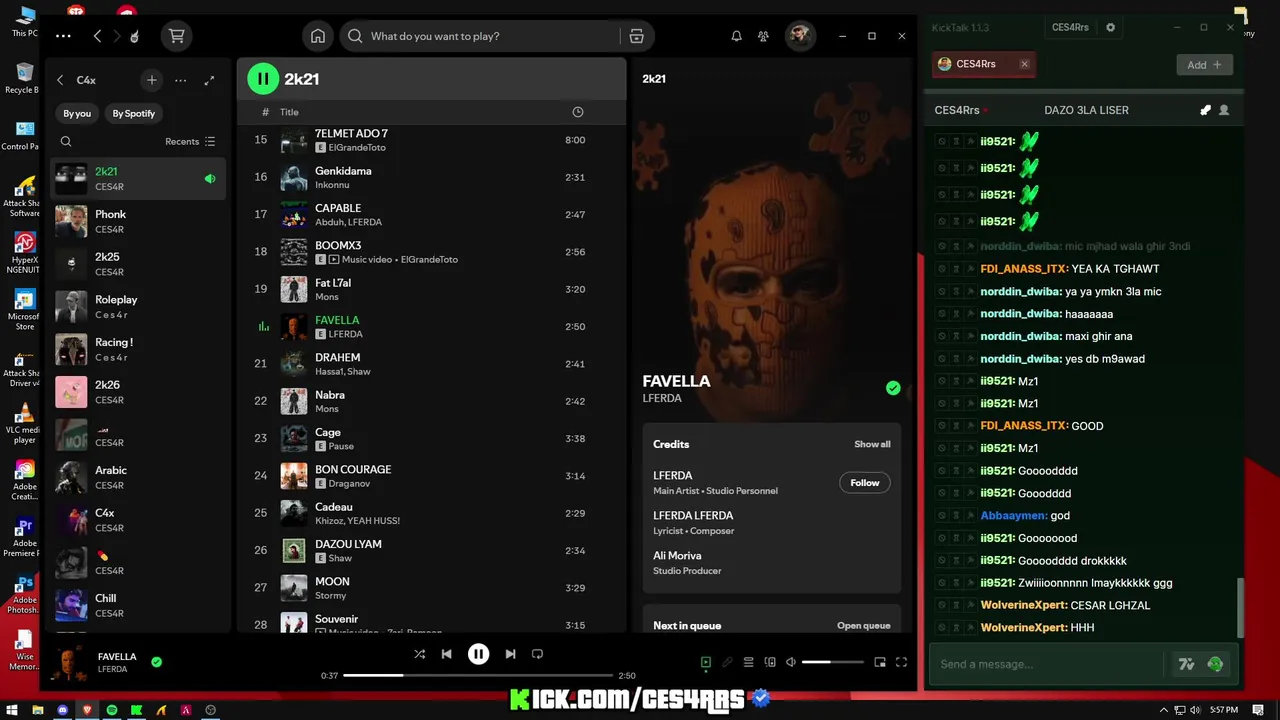
Task: Open Spotify notifications bell
Action: pyautogui.click(x=737, y=36)
